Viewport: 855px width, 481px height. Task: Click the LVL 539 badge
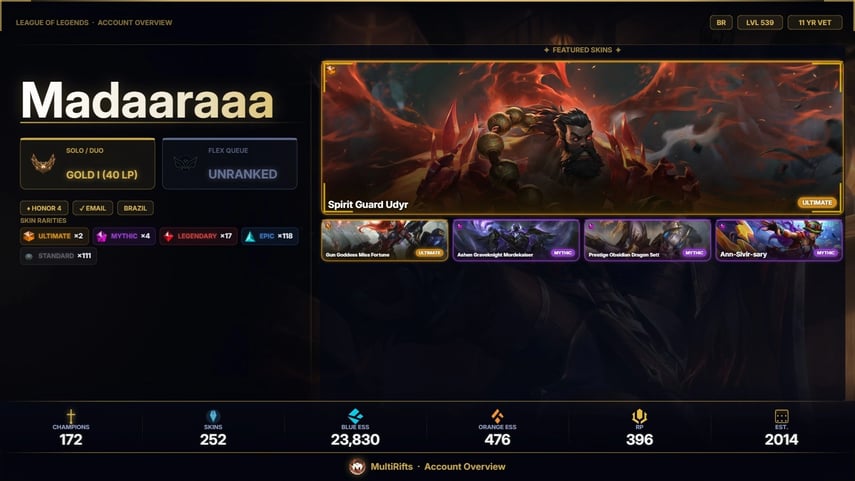click(760, 22)
